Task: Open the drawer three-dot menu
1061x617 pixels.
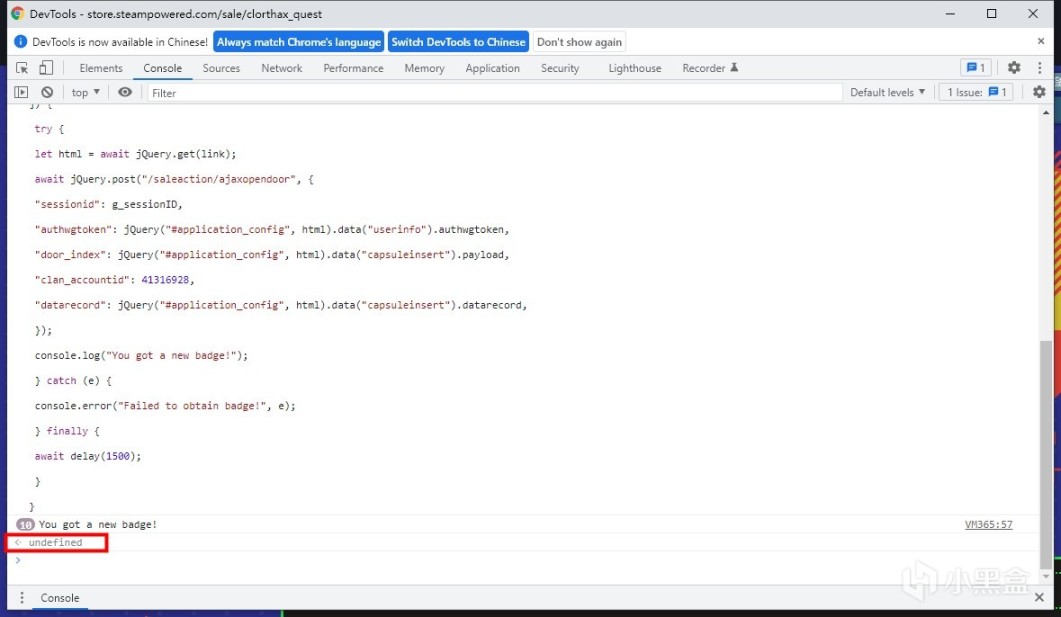Action: (x=22, y=597)
